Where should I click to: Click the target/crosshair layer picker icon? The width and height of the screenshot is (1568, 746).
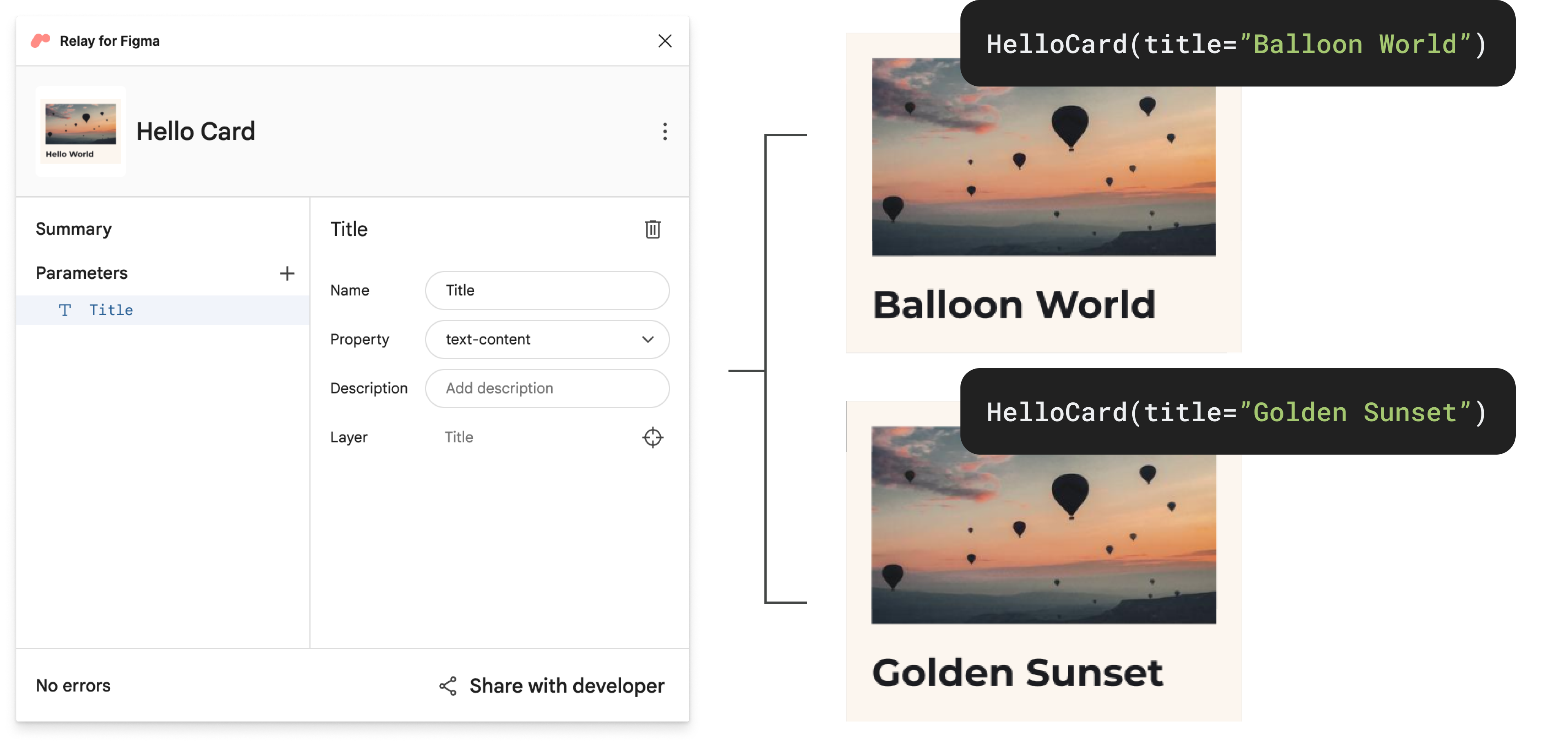(651, 437)
